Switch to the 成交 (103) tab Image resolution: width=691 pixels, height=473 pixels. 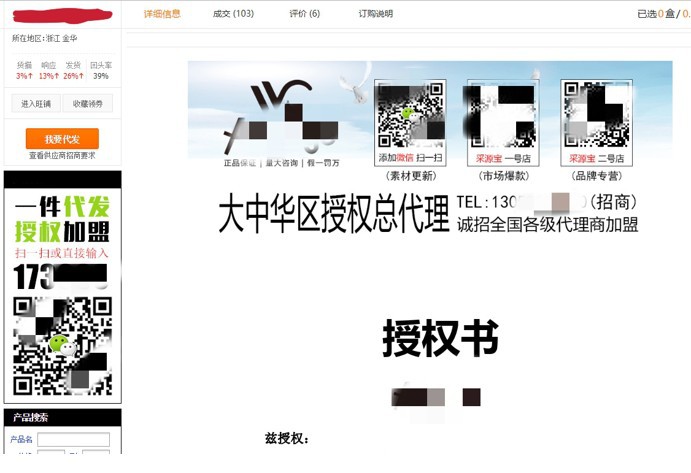pyautogui.click(x=233, y=14)
